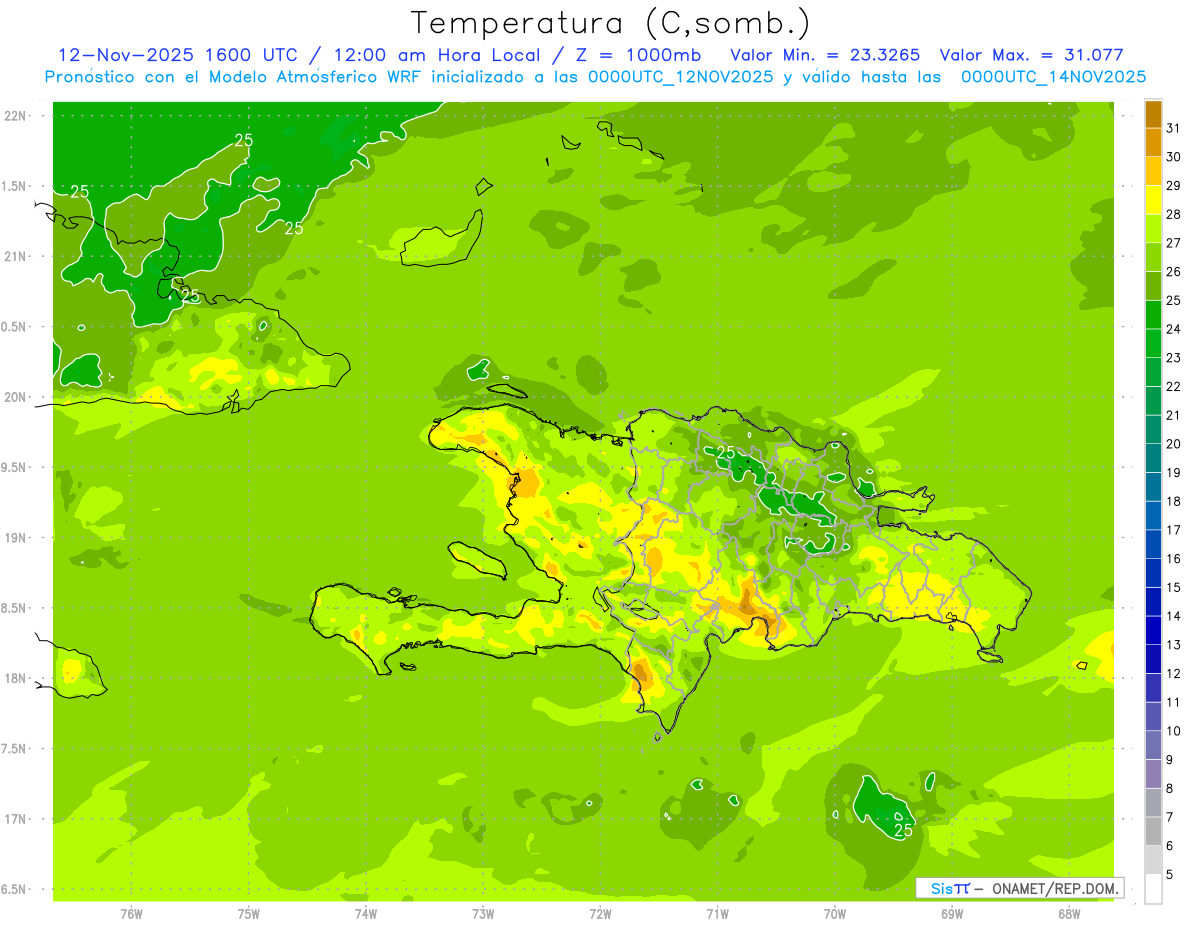Click the "70W" longitude axis label
1200x927 pixels.
(835, 914)
